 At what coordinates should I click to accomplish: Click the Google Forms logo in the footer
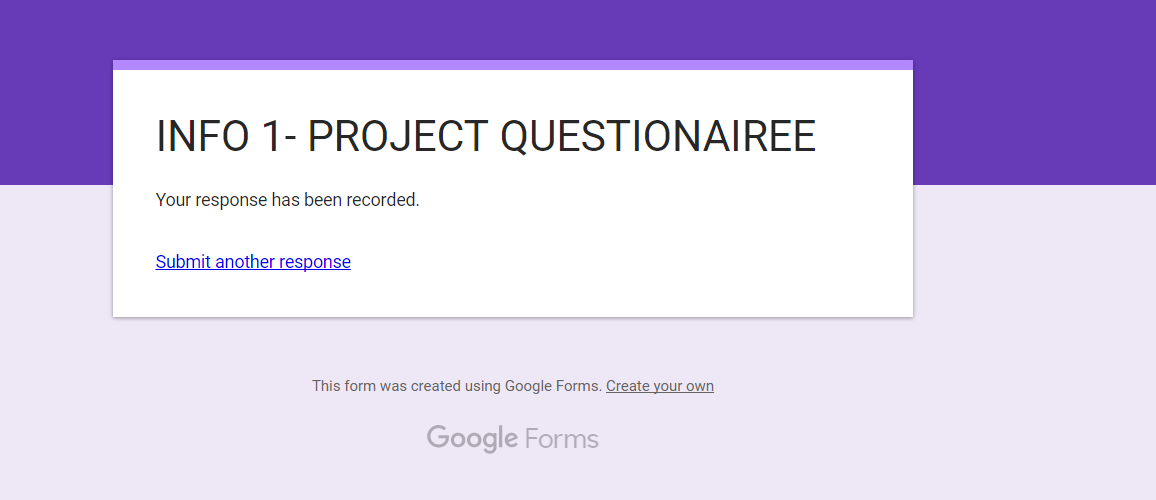click(x=512, y=439)
